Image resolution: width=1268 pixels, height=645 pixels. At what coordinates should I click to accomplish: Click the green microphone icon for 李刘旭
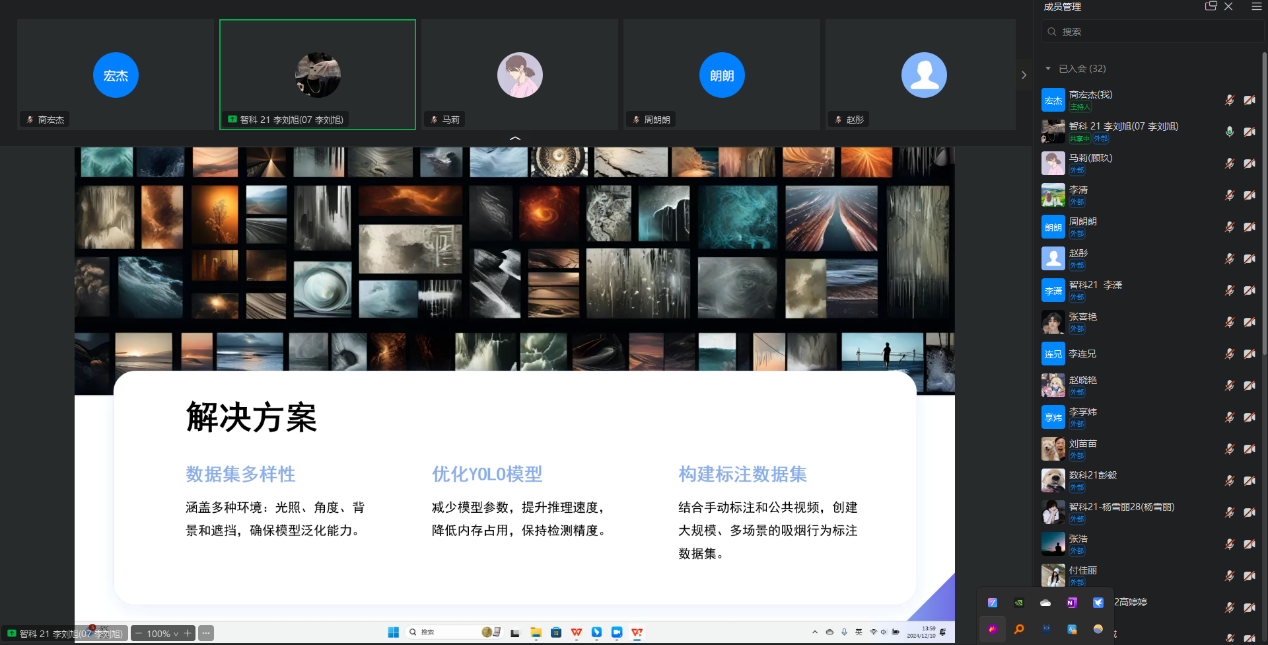coord(1230,131)
